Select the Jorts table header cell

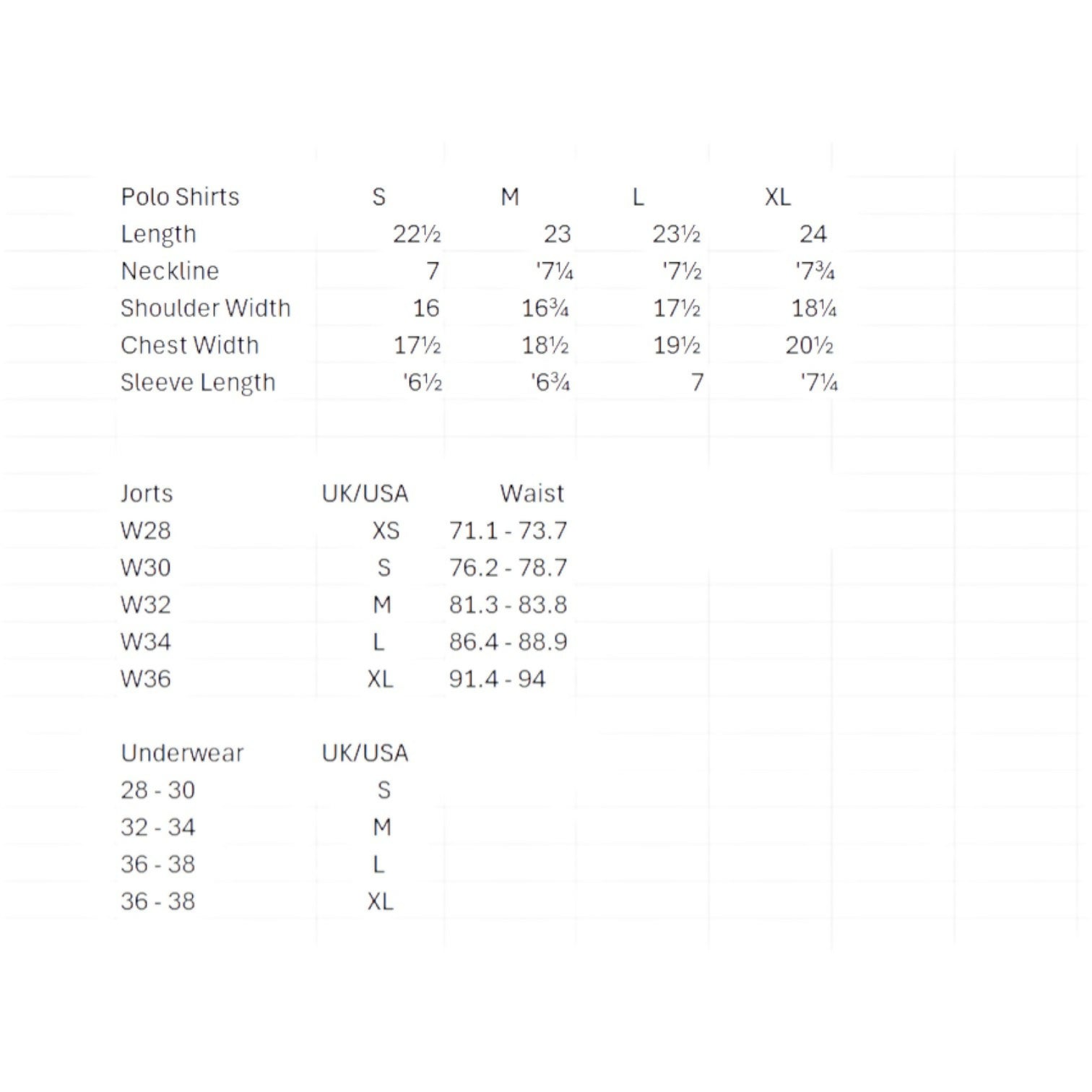pos(147,494)
